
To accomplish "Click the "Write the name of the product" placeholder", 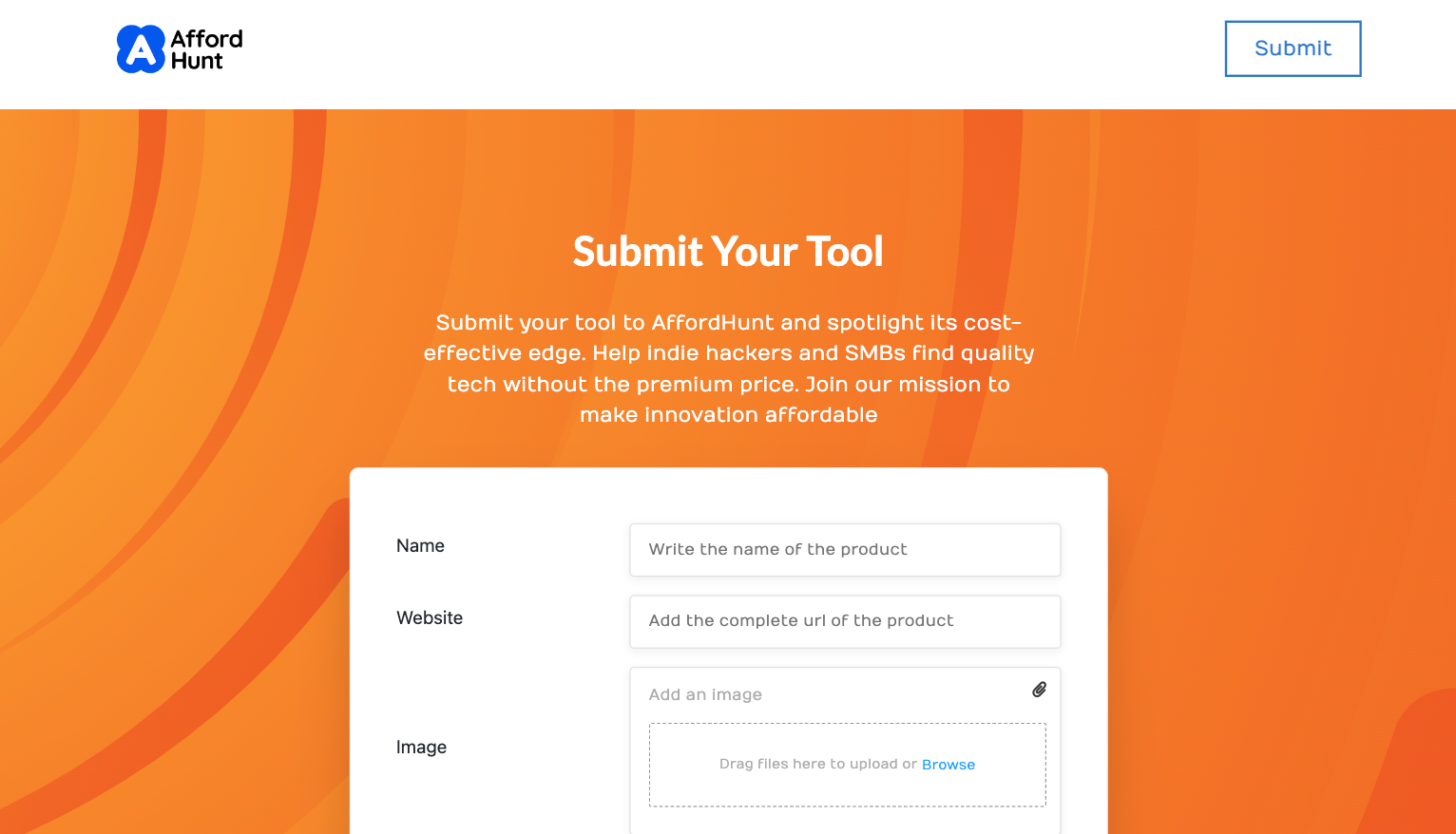I will [777, 549].
